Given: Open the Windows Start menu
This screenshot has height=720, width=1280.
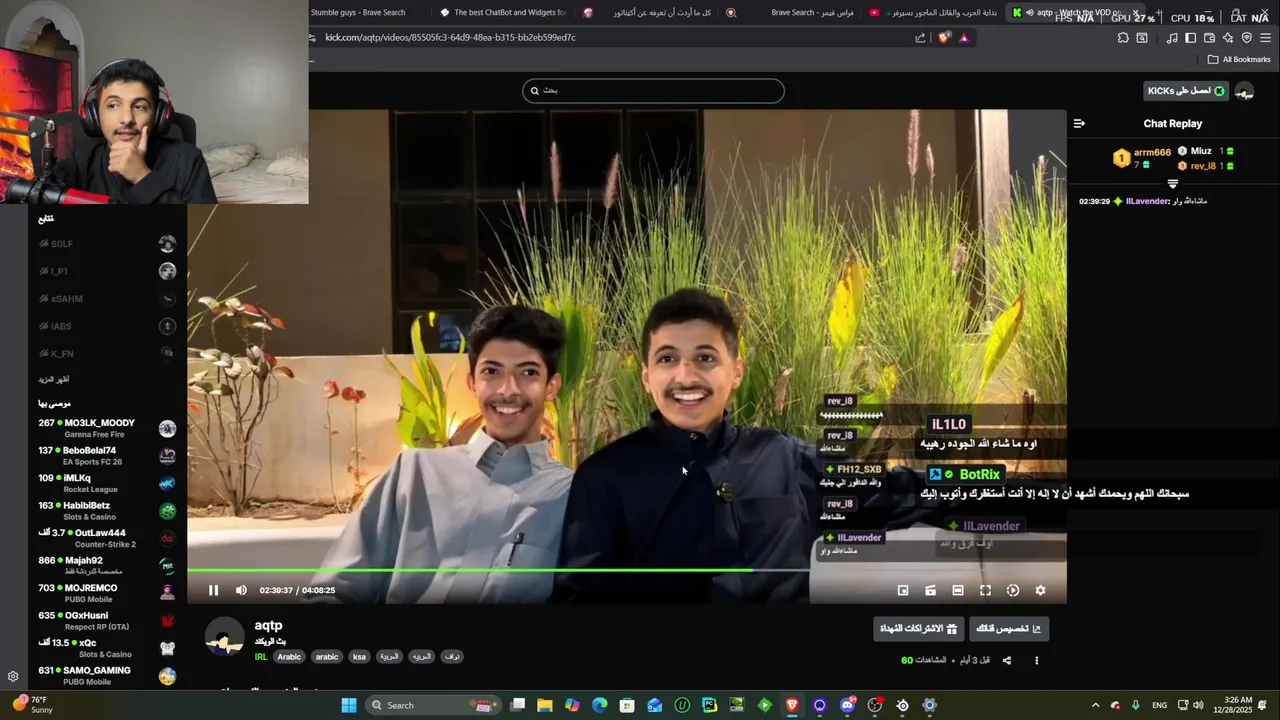Looking at the screenshot, I should [x=349, y=705].
